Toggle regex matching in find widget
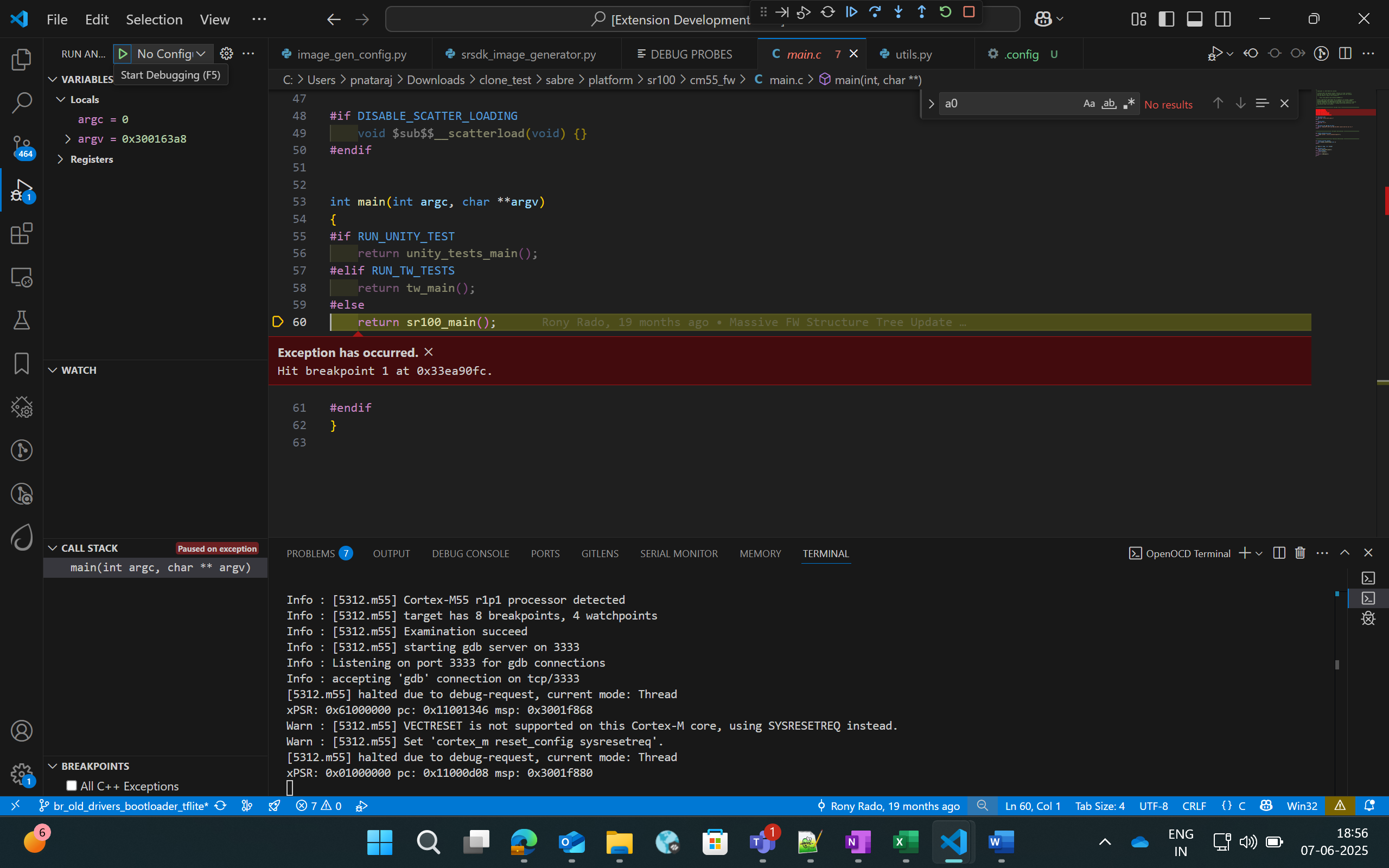The height and width of the screenshot is (868, 1389). pos(1129,103)
